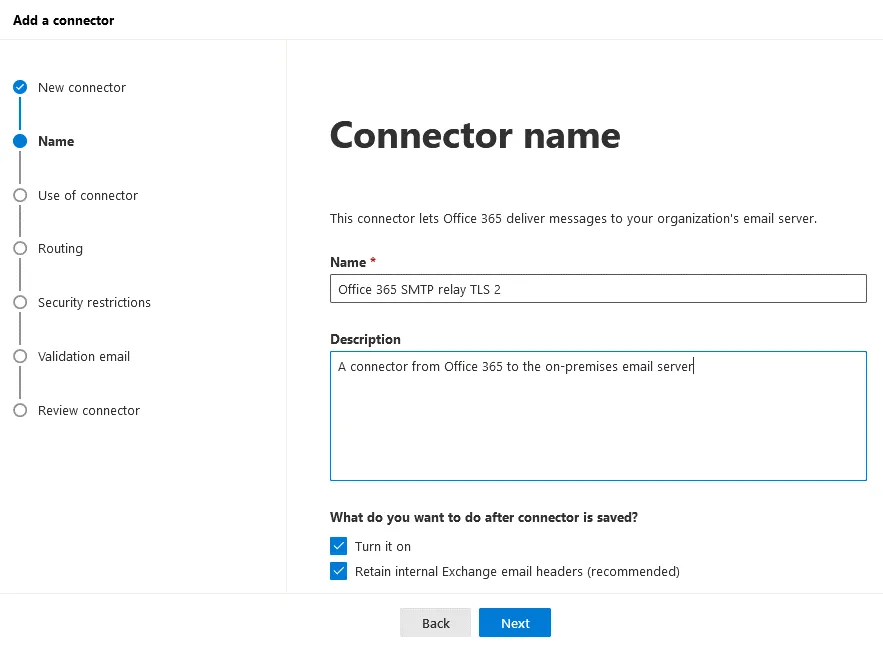Image resolution: width=883 pixels, height=650 pixels.
Task: Open the Review connector step label
Action: 89,410
